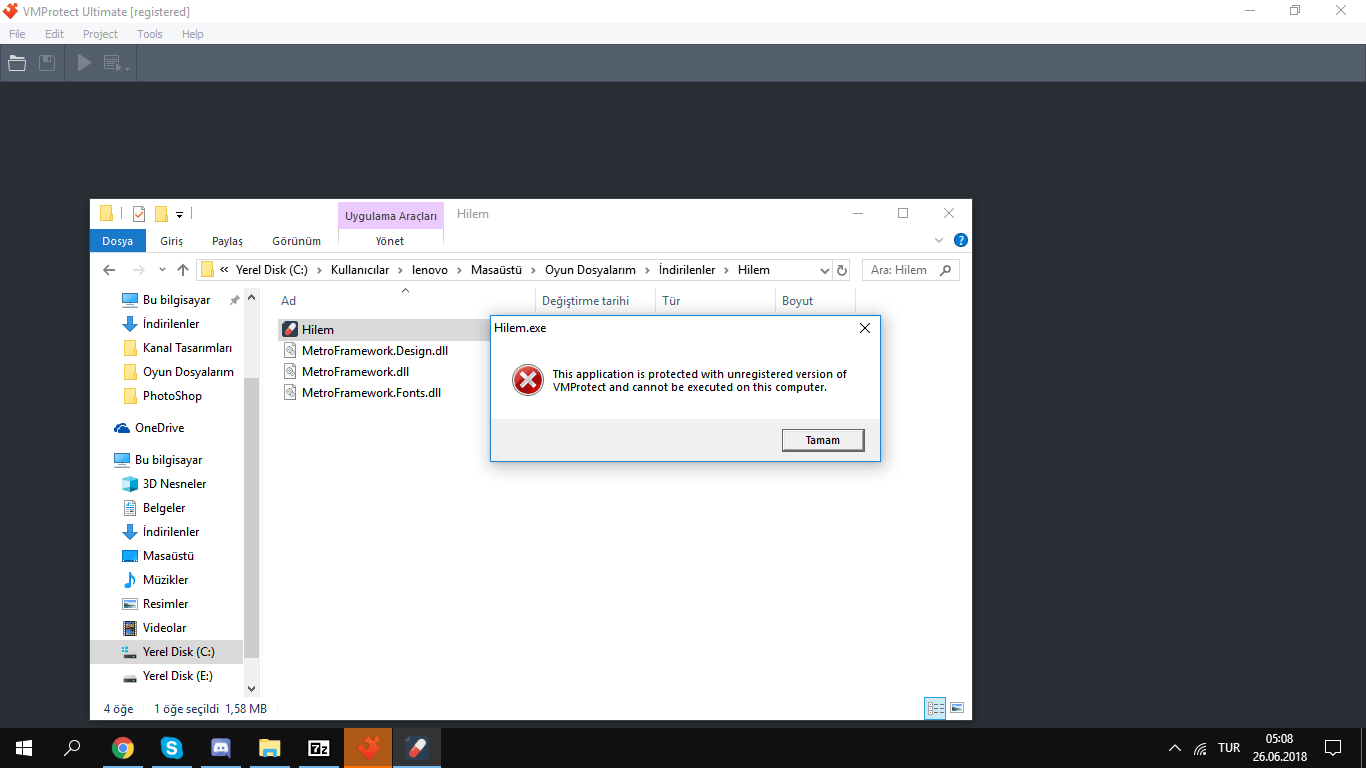
Task: Open the Tools menu in VMProtect
Action: coord(150,34)
